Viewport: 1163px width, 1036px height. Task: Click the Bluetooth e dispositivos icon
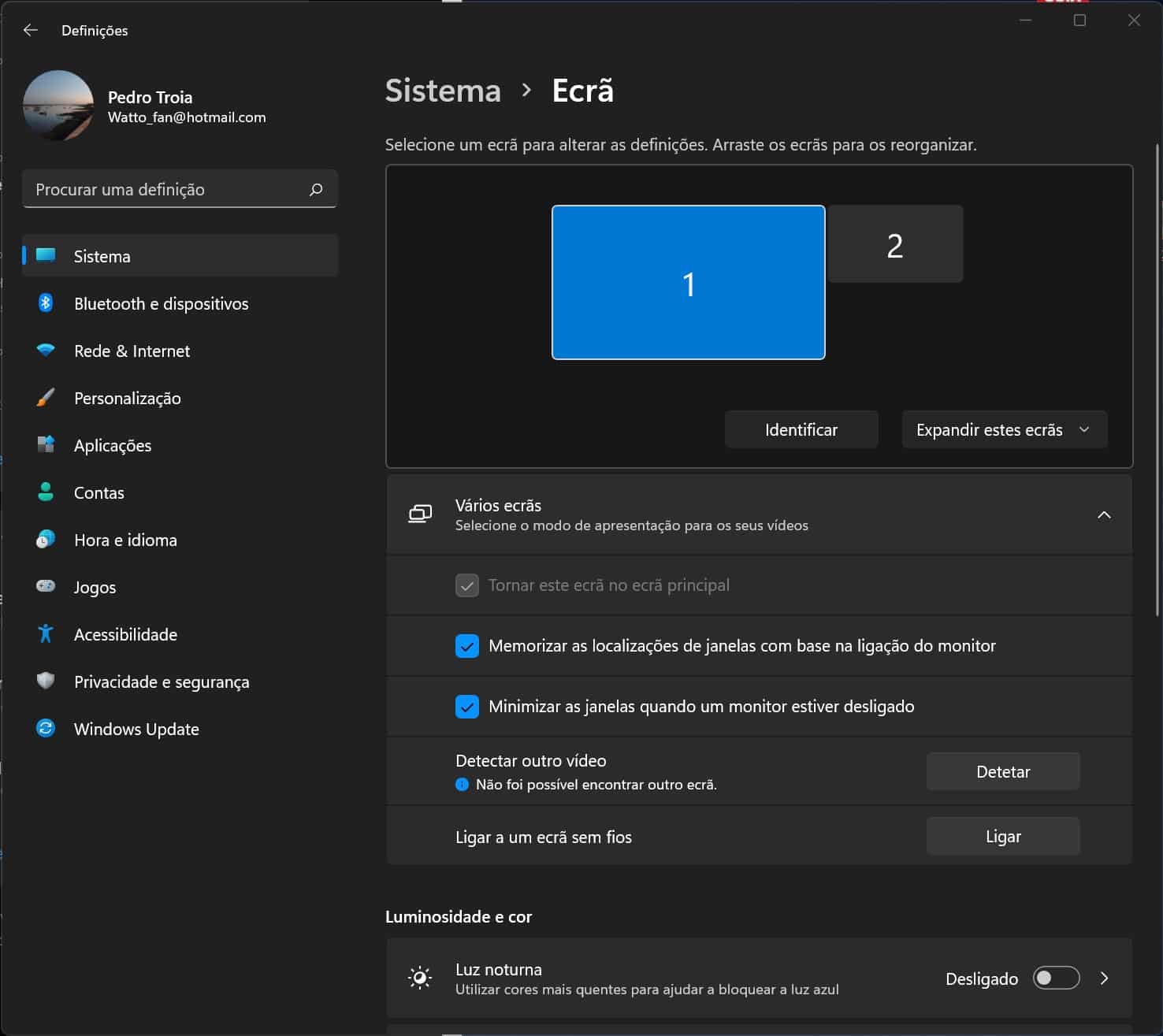pos(46,303)
